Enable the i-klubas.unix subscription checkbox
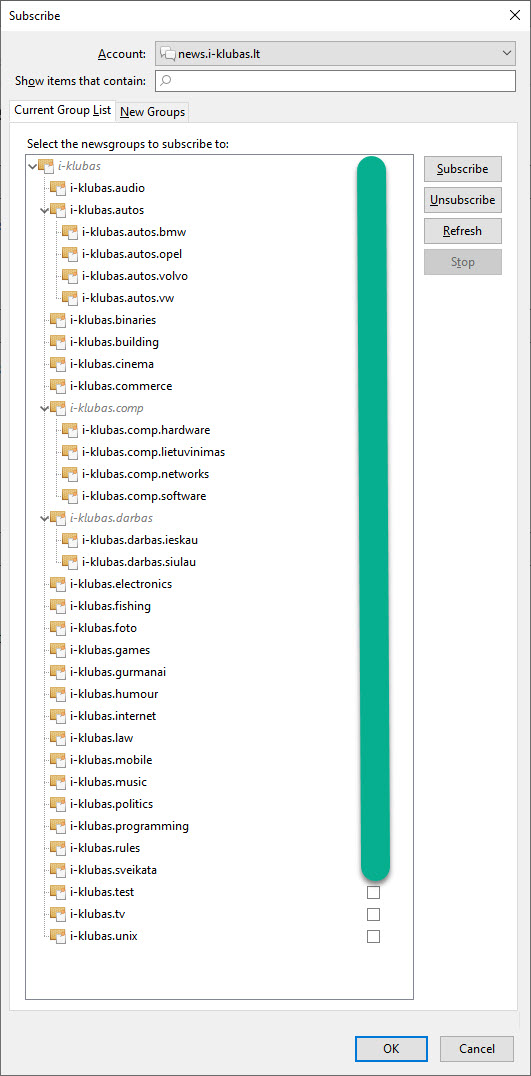Screen dimensions: 531x1076 (x=373, y=936)
